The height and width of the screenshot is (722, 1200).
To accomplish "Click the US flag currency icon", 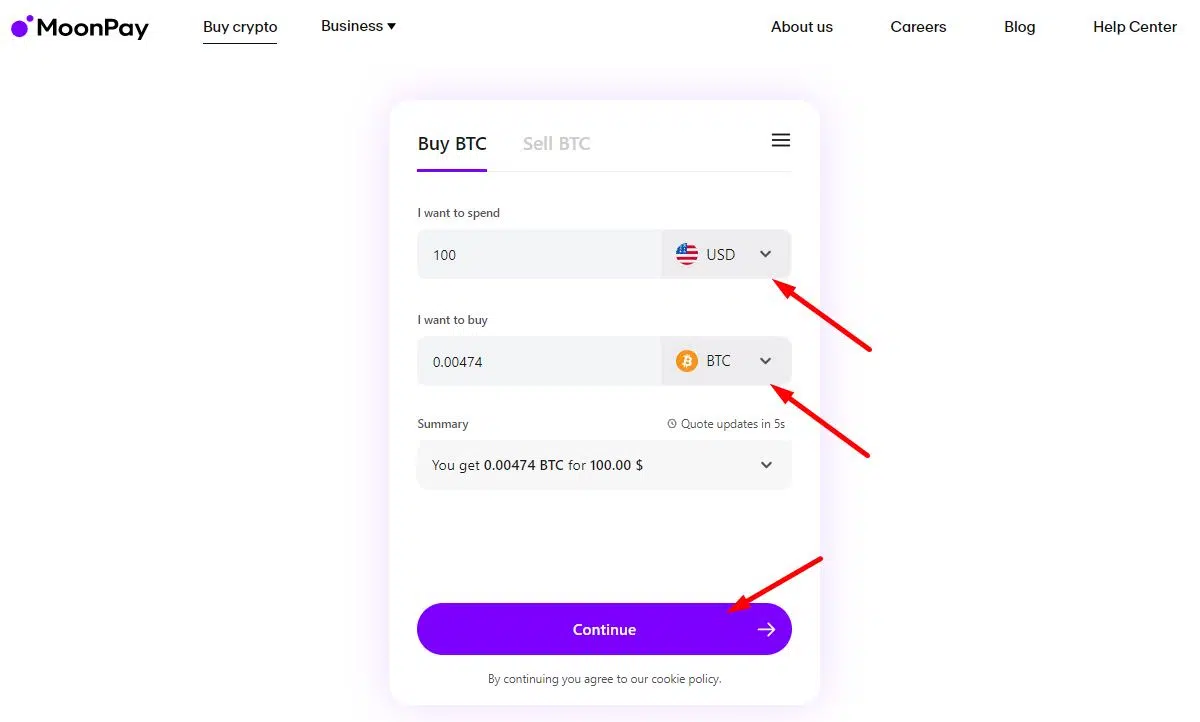I will pyautogui.click(x=687, y=254).
